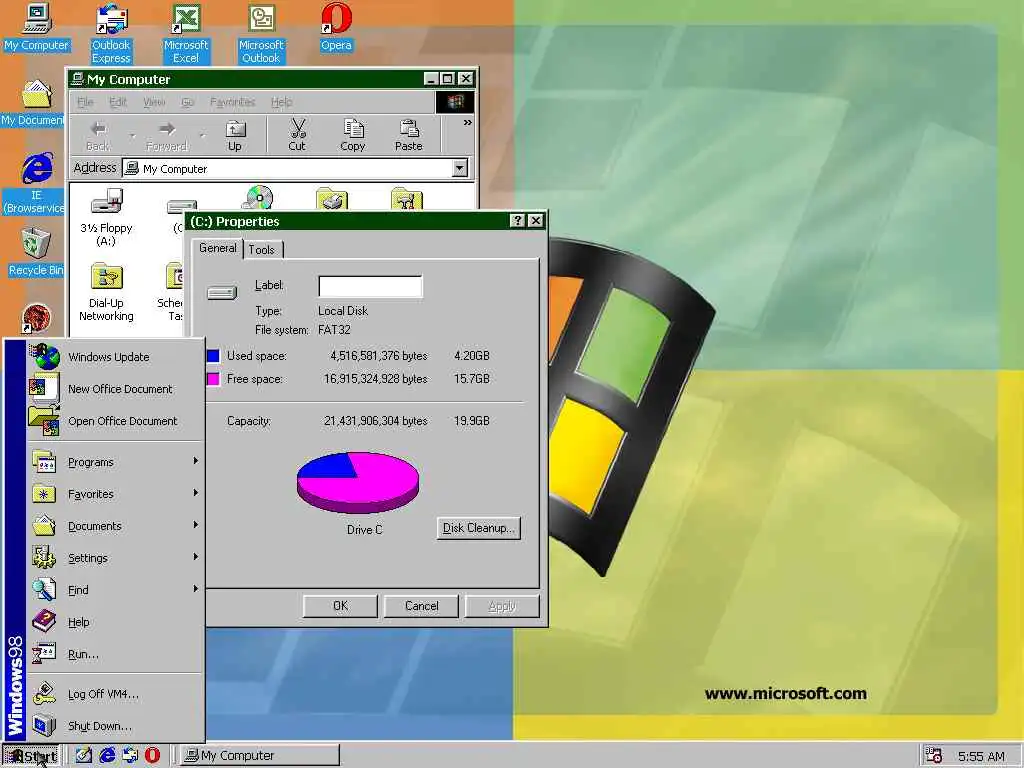Open the Recycle Bin icon
This screenshot has width=1024, height=768.
(36, 252)
